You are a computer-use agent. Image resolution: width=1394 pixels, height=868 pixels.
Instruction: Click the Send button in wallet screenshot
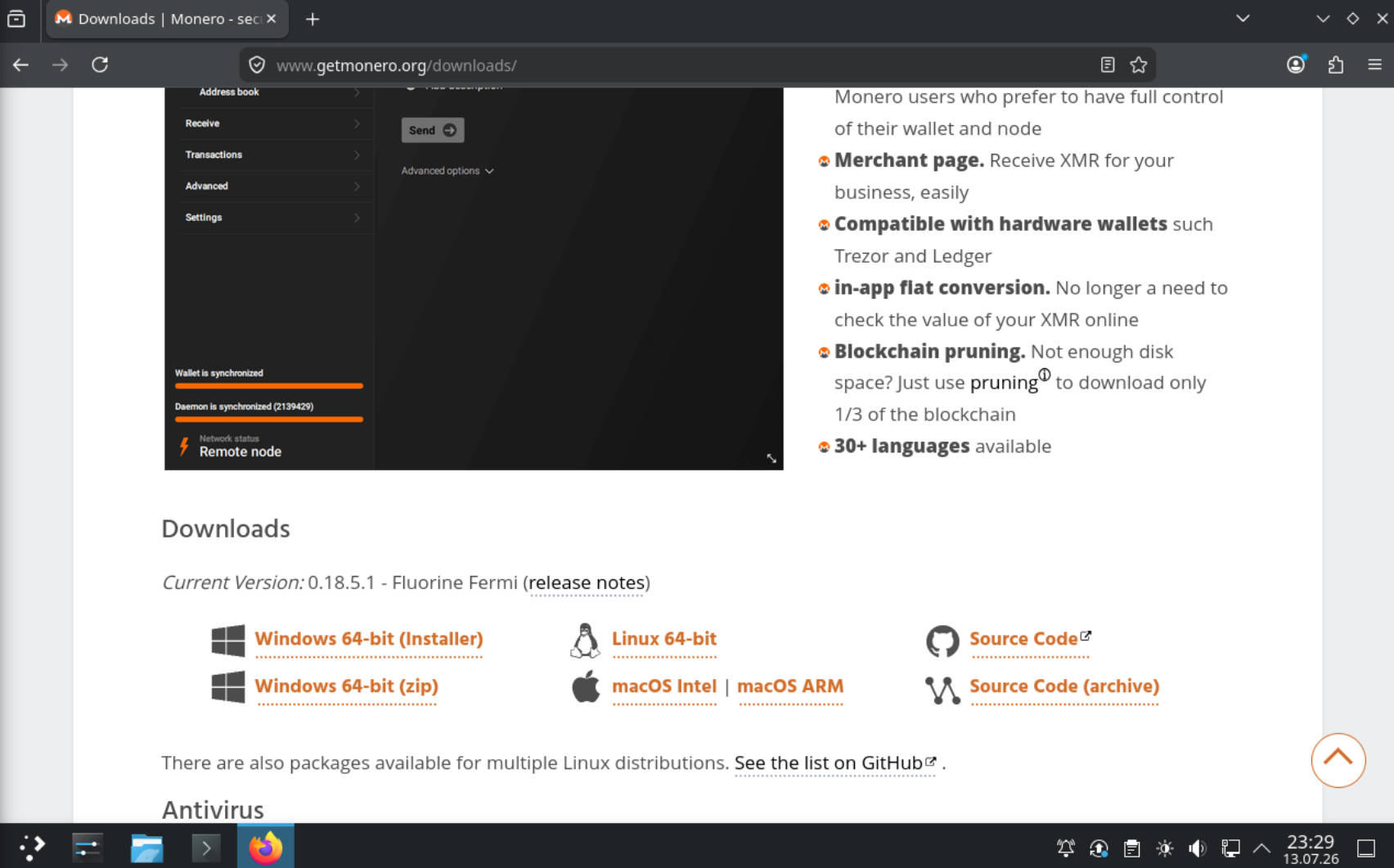tap(433, 130)
